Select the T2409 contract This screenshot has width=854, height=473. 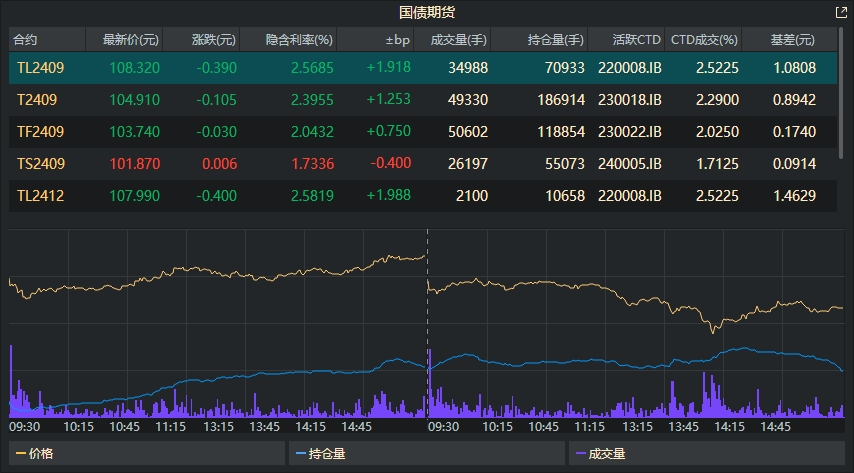(x=36, y=100)
